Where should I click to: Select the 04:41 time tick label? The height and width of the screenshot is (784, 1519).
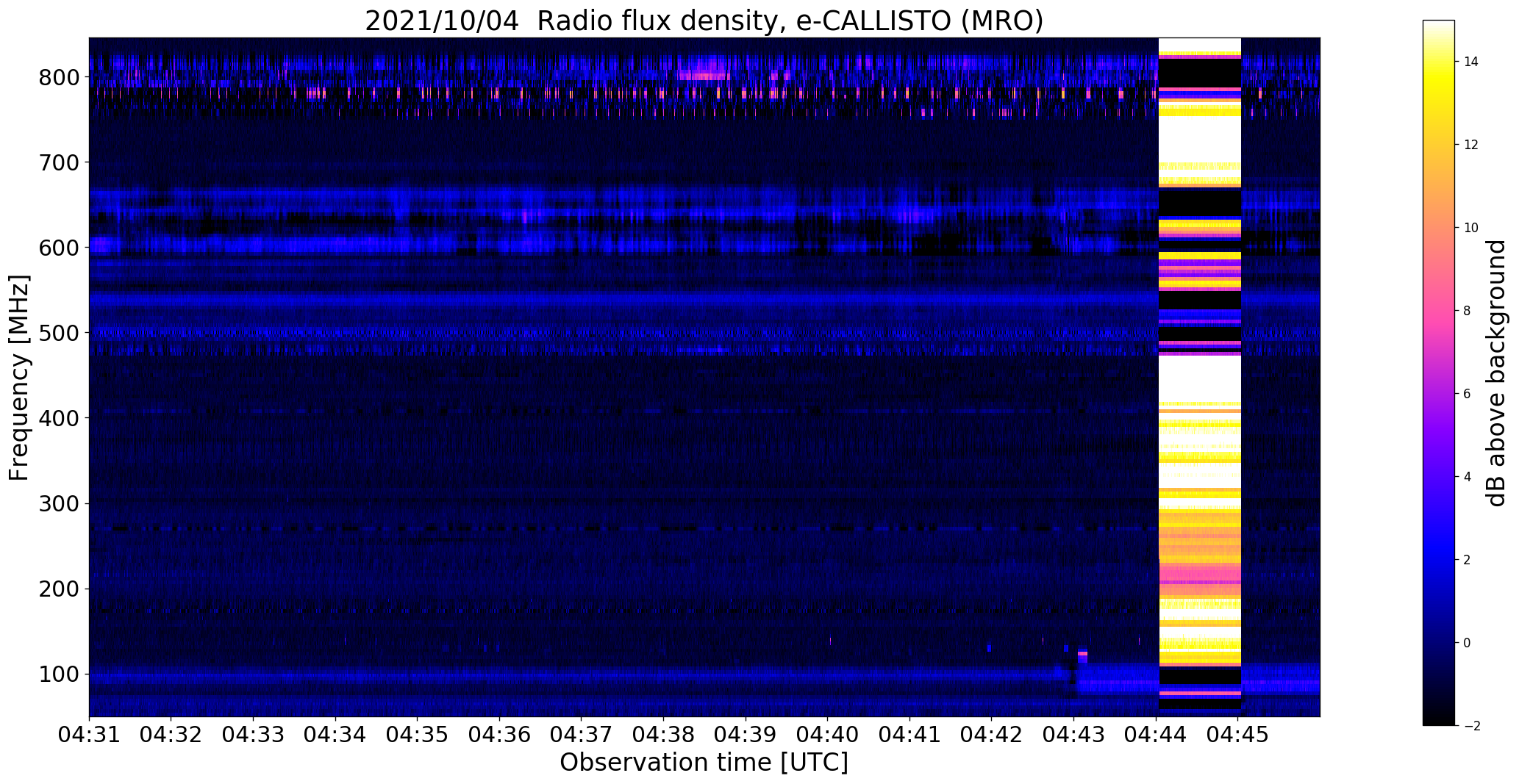point(910,734)
